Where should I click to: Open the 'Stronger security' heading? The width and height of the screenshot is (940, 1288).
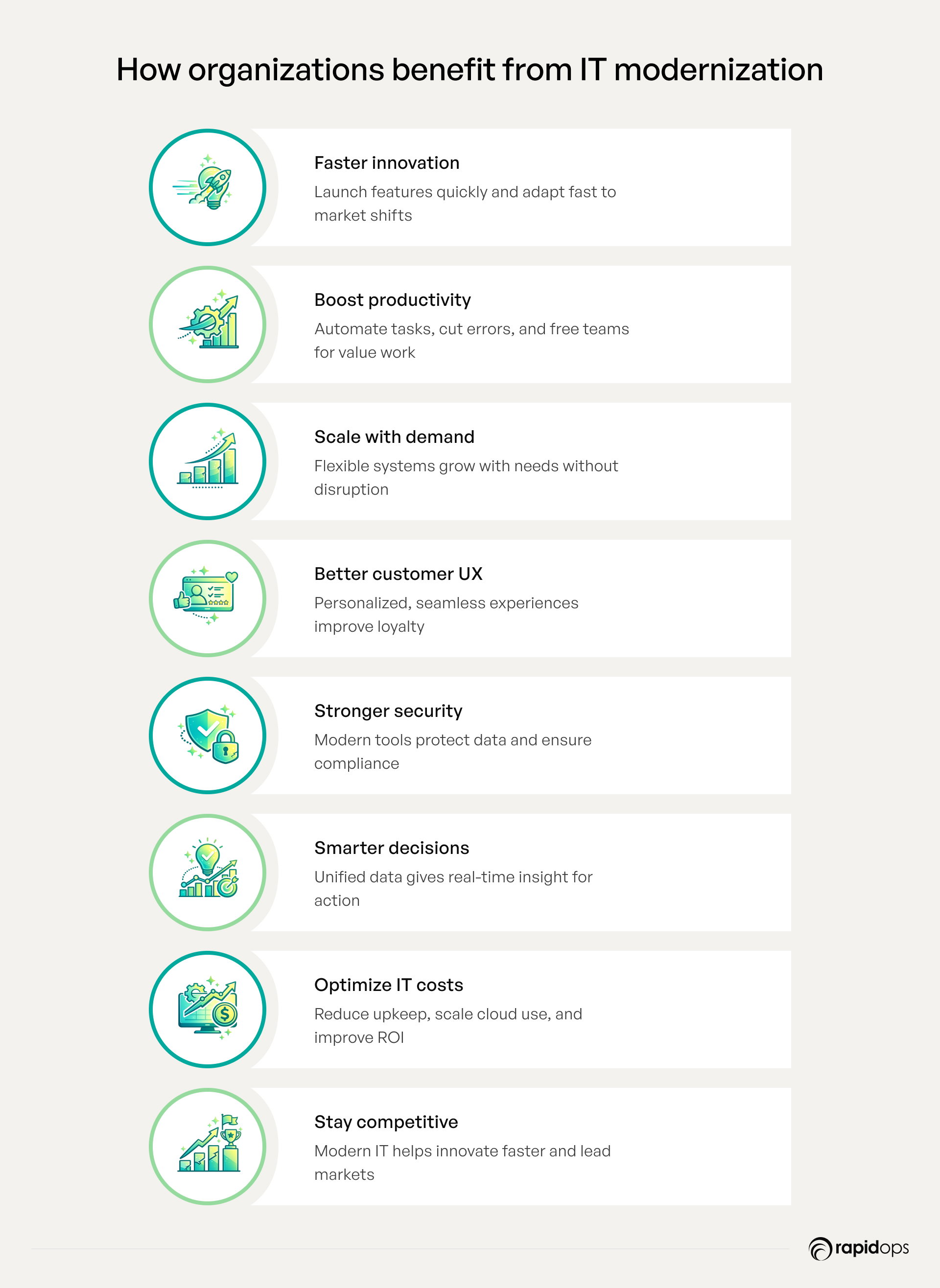click(388, 712)
